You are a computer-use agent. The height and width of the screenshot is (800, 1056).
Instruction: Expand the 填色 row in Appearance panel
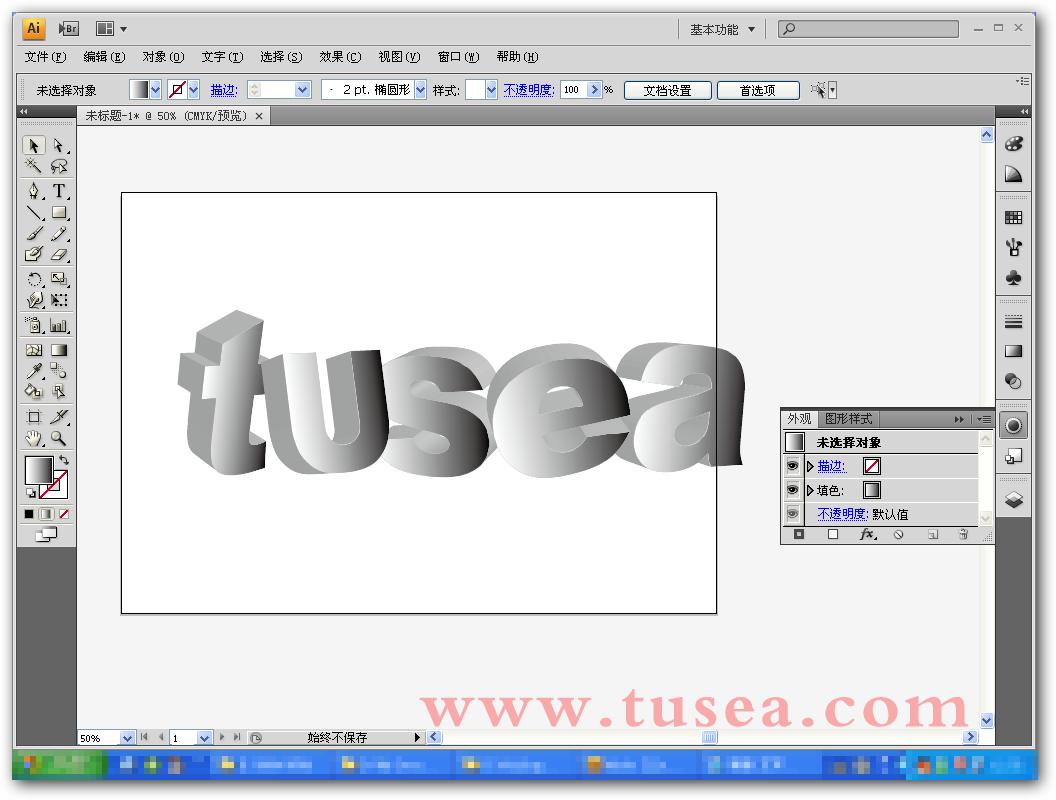click(x=810, y=490)
